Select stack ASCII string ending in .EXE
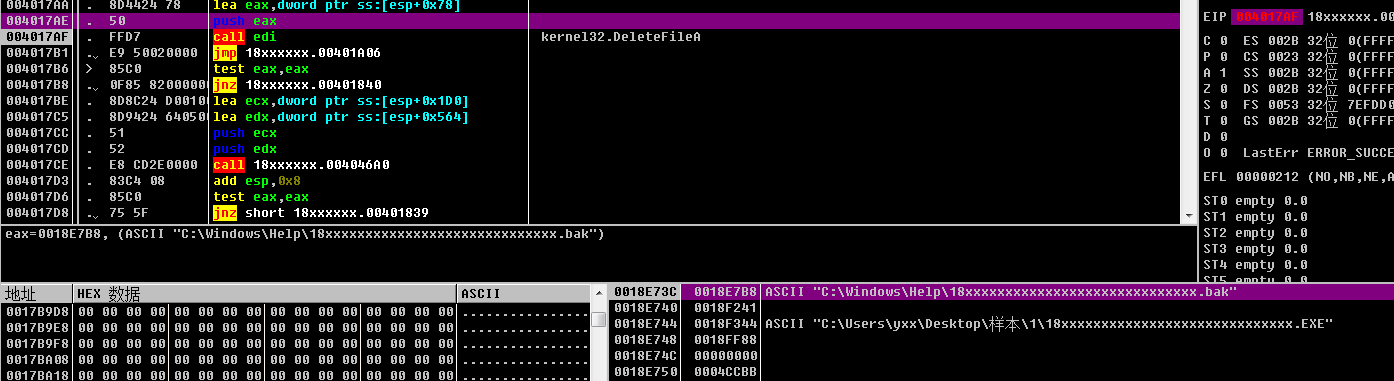The image size is (1394, 381). coord(1049,324)
